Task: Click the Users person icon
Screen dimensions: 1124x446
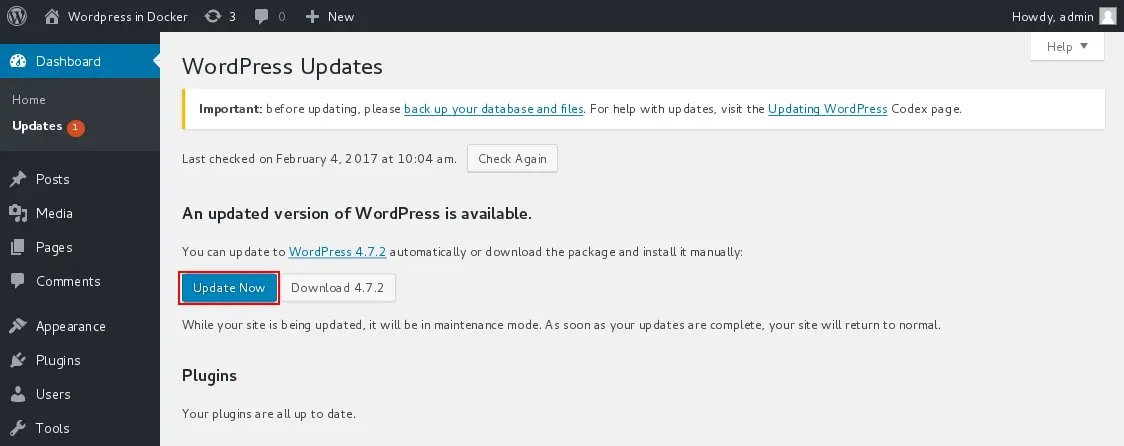Action: point(18,394)
